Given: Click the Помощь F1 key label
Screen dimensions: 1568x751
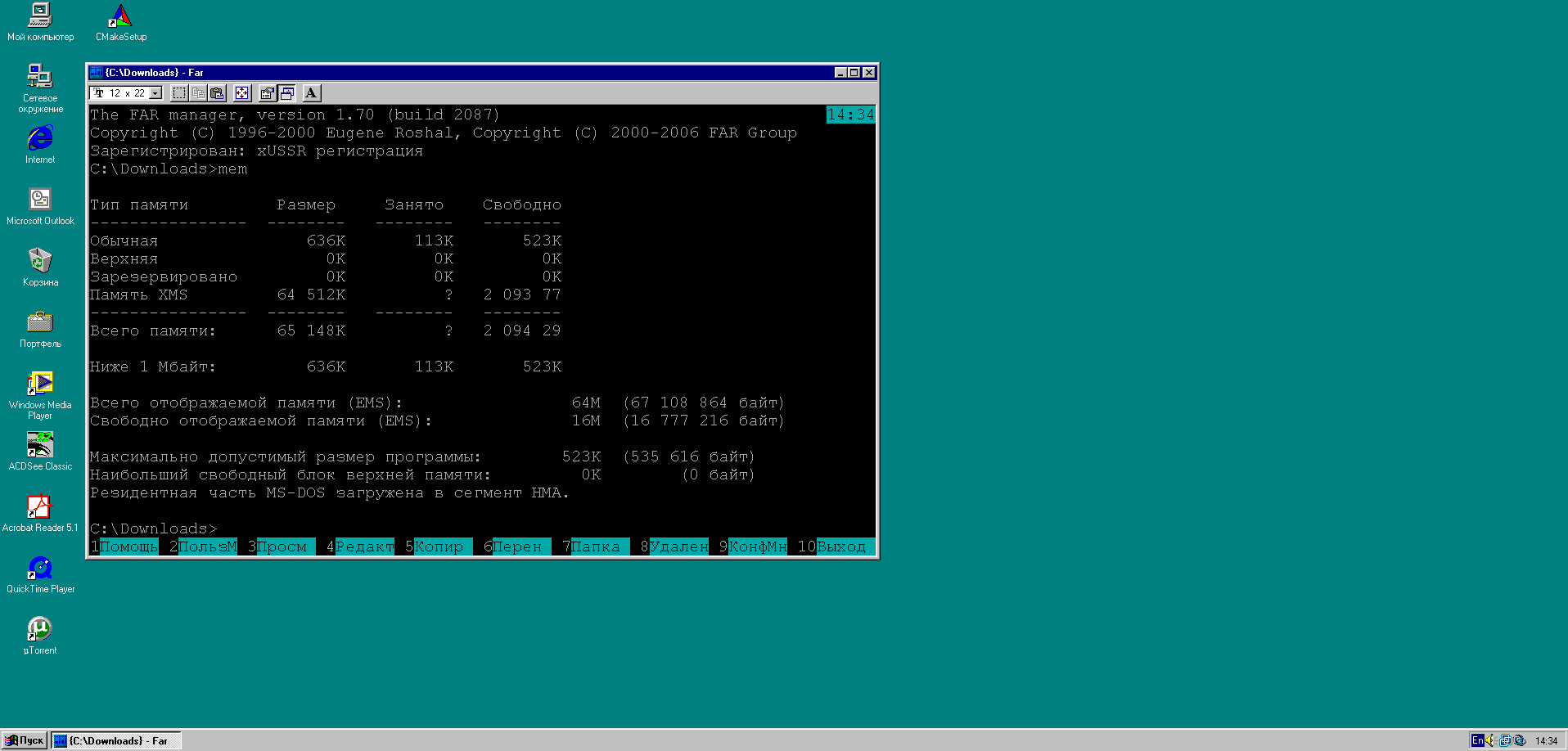Looking at the screenshot, I should tap(128, 546).
